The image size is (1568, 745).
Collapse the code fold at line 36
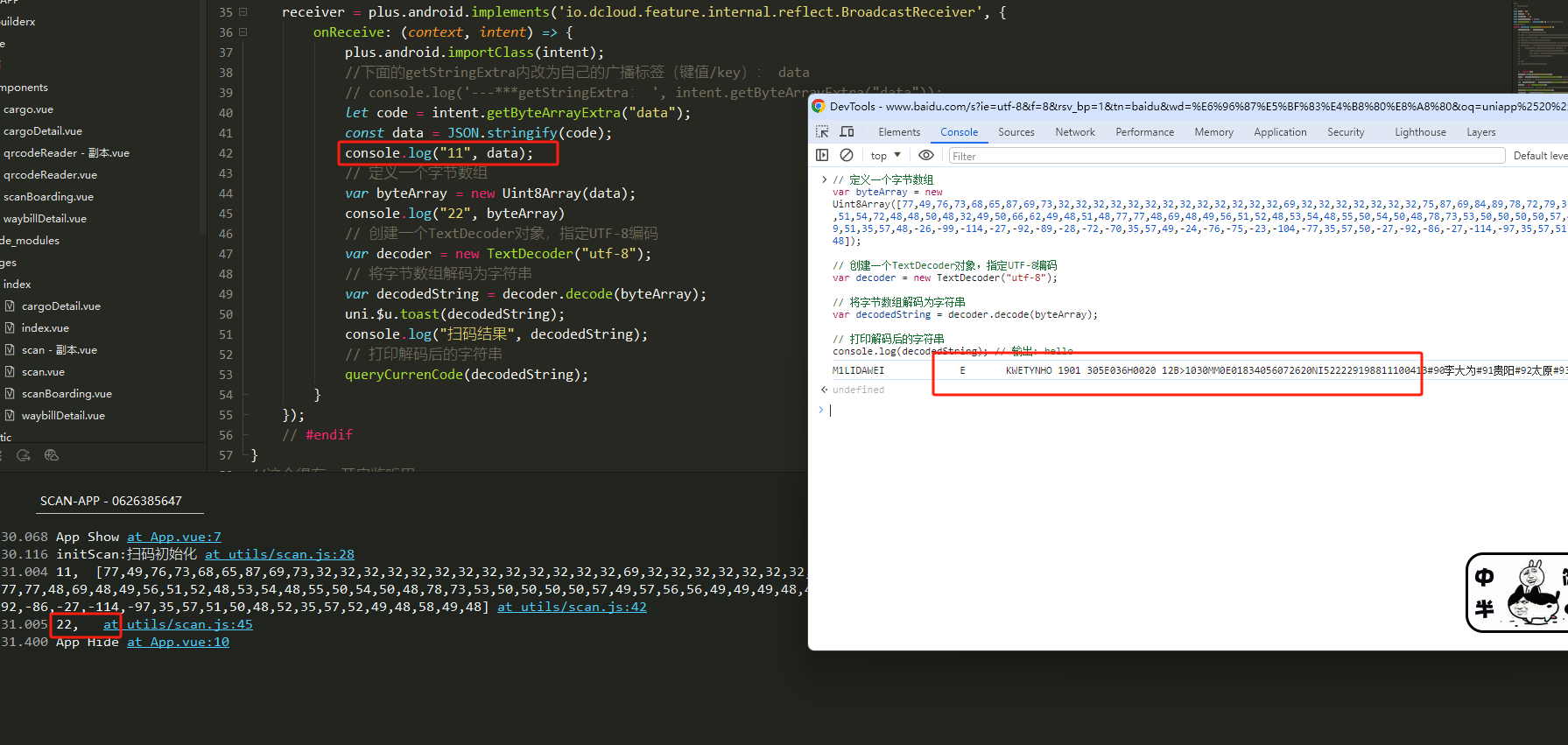[243, 32]
